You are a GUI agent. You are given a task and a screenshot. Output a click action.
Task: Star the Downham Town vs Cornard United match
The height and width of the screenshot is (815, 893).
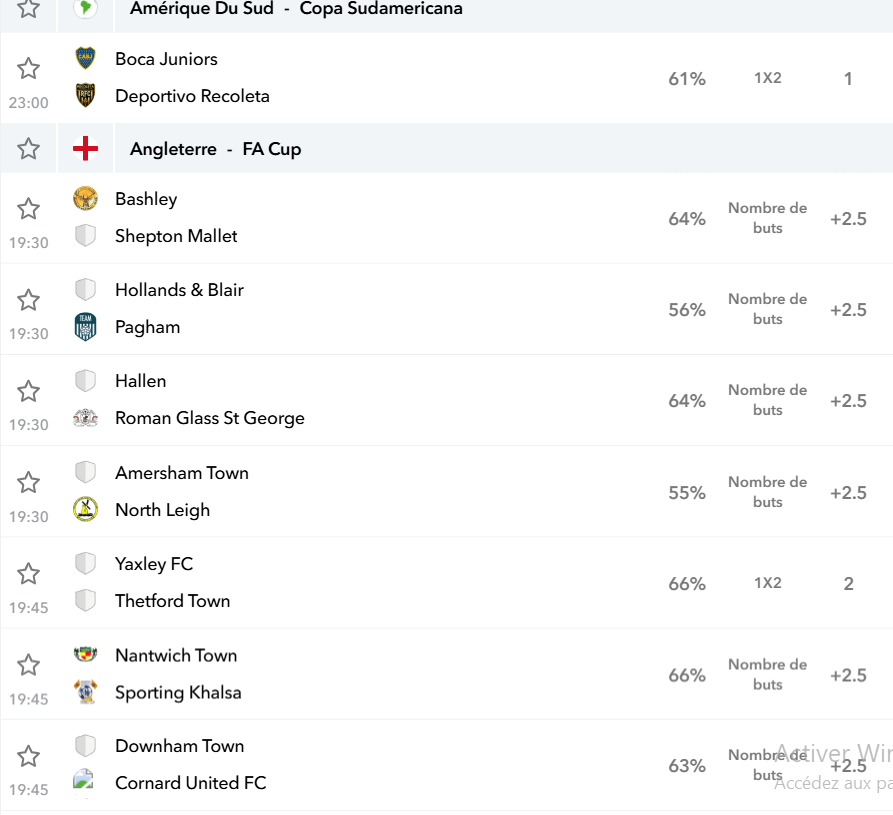coord(28,756)
